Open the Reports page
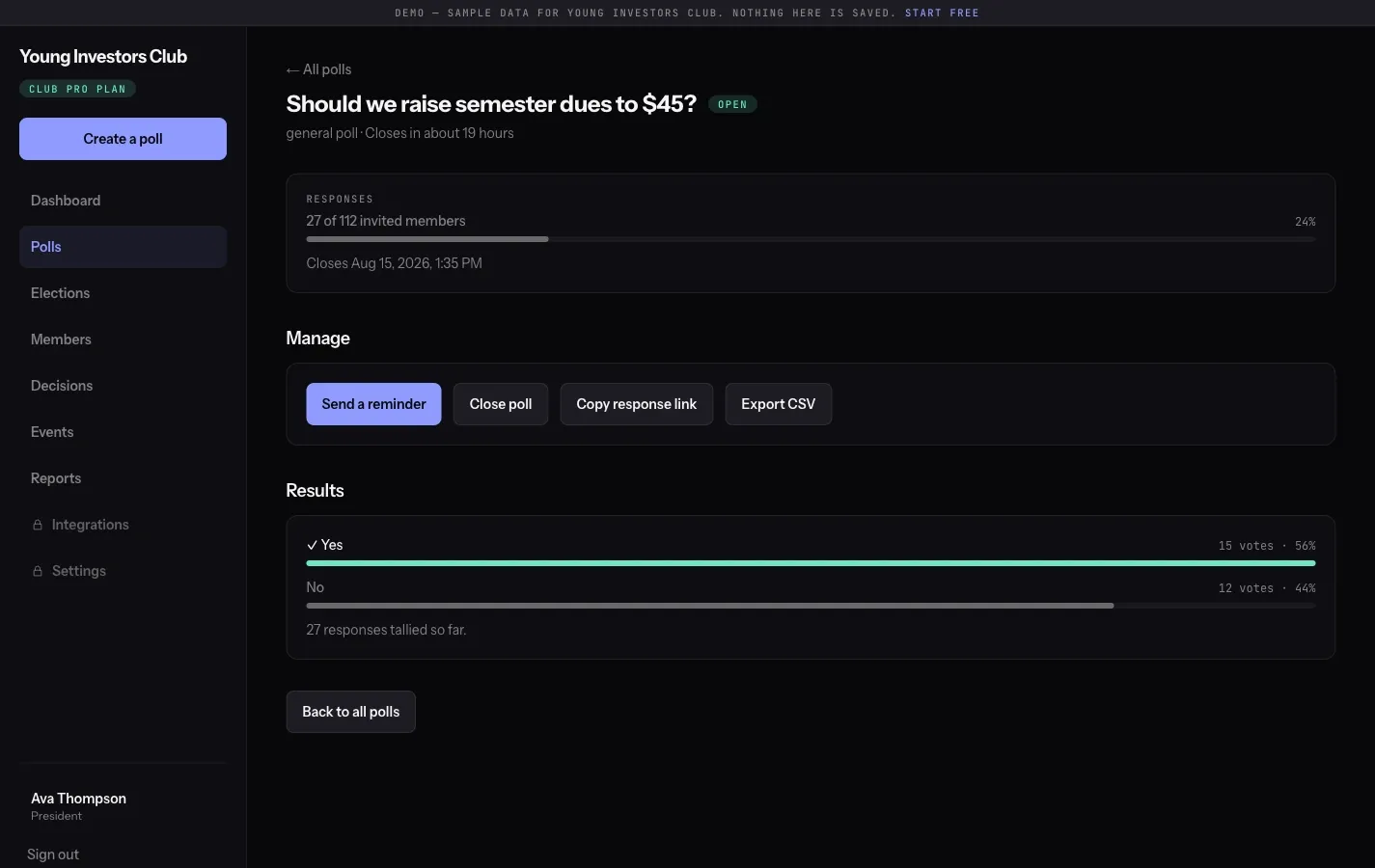This screenshot has height=868, width=1375. 123,478
